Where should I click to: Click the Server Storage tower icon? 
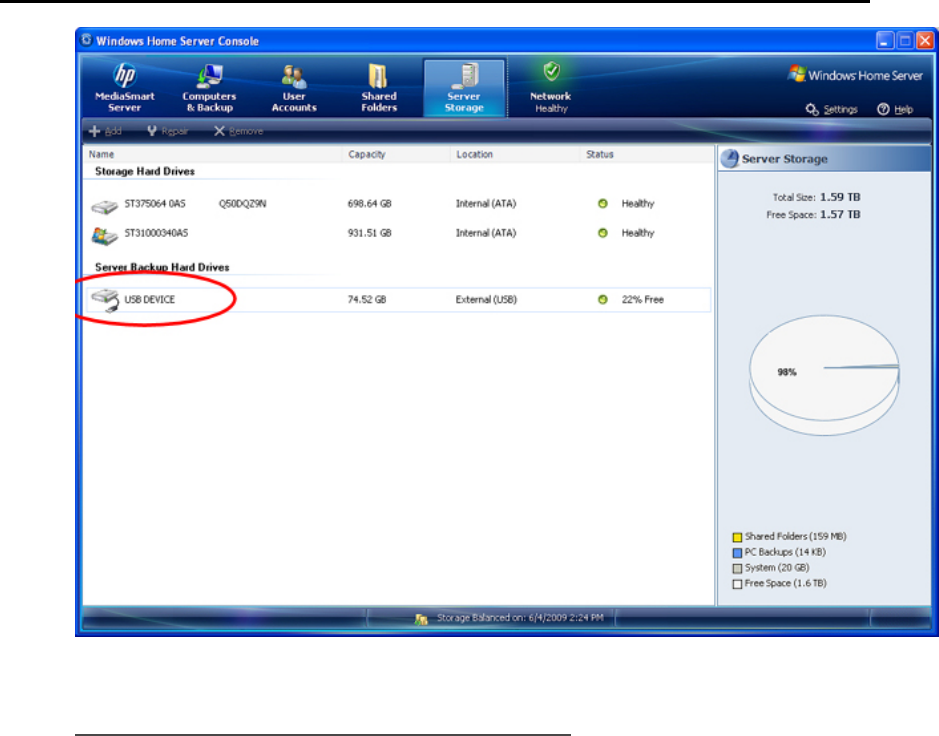tap(466, 76)
